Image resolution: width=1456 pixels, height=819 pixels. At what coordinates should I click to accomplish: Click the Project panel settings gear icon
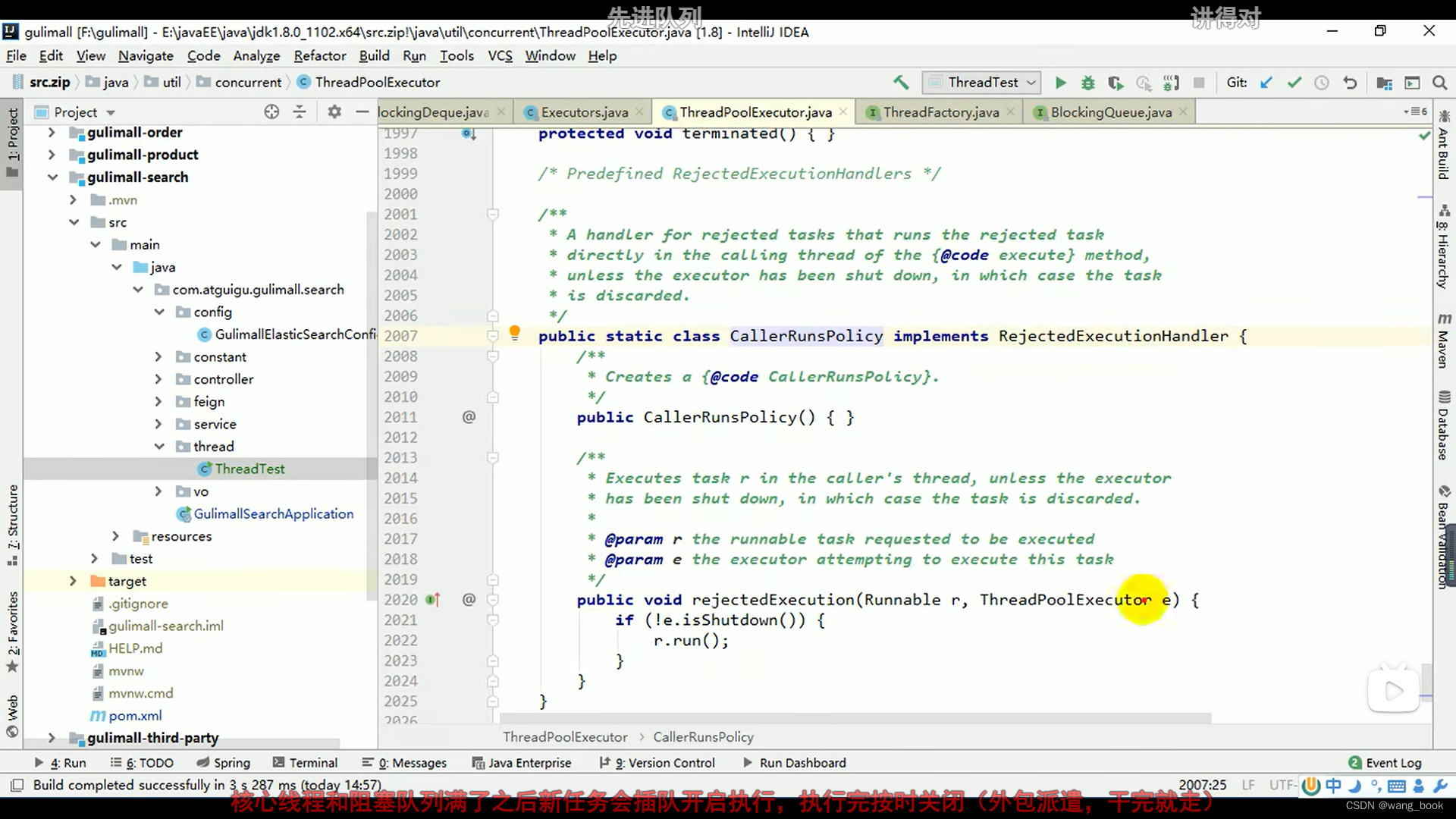tap(336, 111)
